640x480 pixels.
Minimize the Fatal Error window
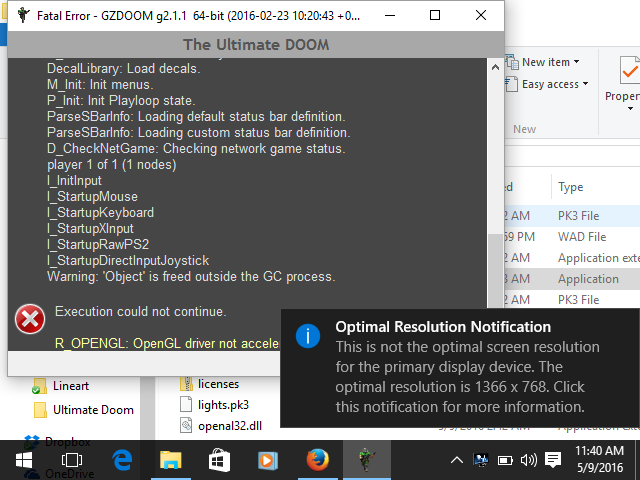coord(390,15)
